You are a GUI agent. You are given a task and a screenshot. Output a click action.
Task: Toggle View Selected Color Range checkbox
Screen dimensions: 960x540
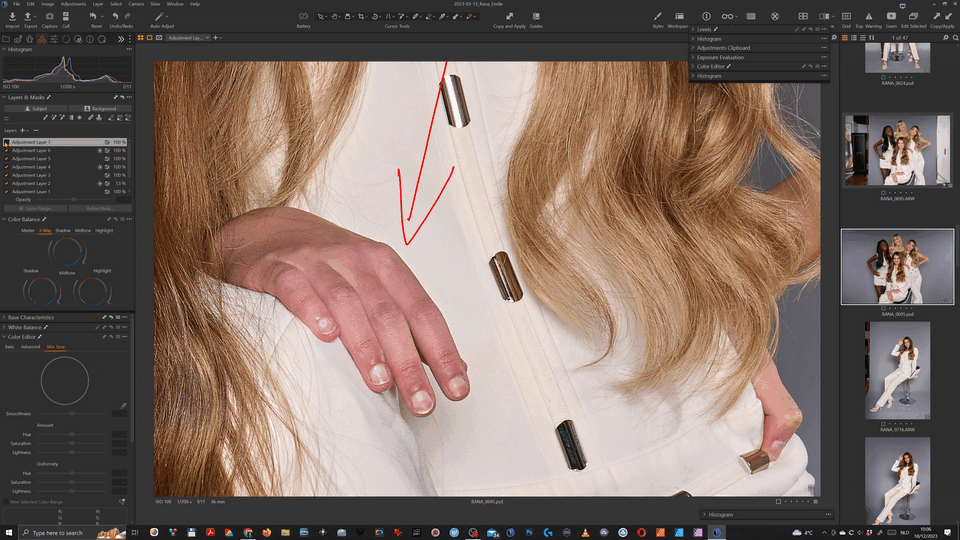[6, 502]
